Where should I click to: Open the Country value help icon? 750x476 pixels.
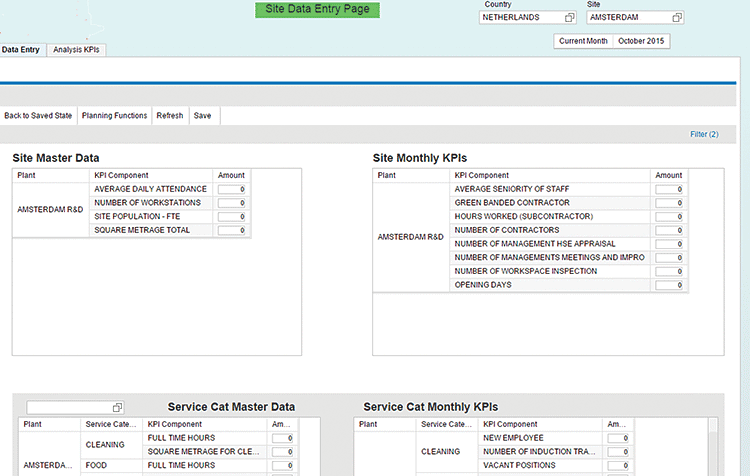click(570, 18)
